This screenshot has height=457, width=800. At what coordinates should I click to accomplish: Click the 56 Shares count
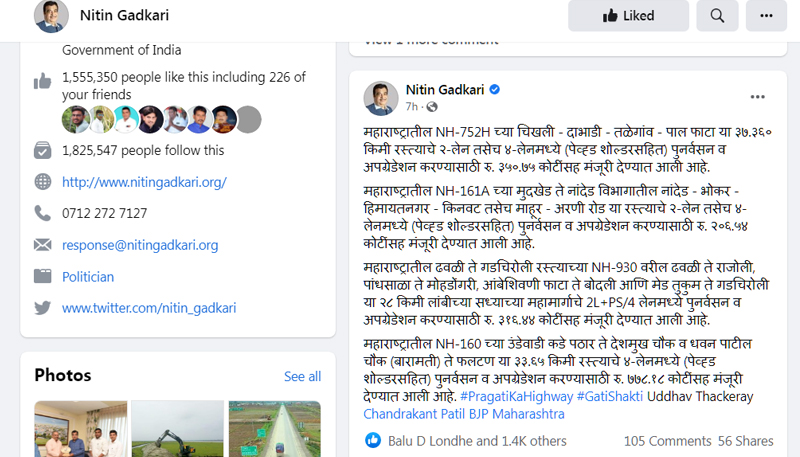[745, 441]
